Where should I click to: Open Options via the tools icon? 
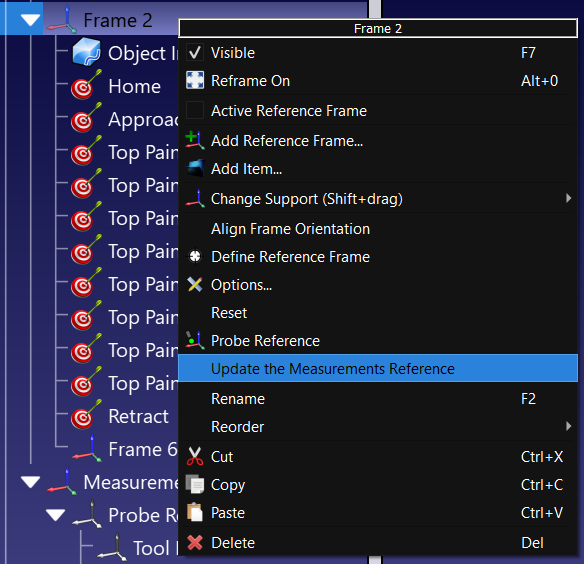pos(195,285)
